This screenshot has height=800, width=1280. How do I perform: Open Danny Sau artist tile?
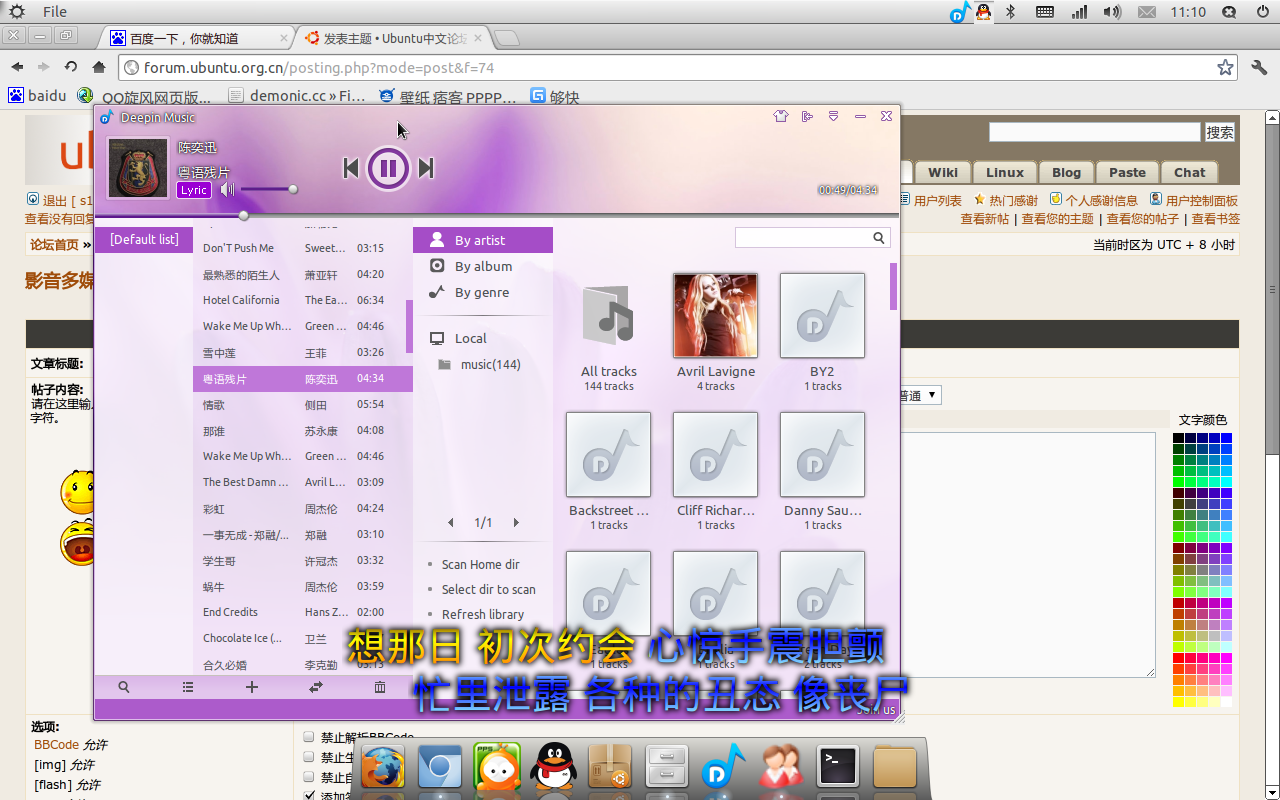tap(822, 454)
